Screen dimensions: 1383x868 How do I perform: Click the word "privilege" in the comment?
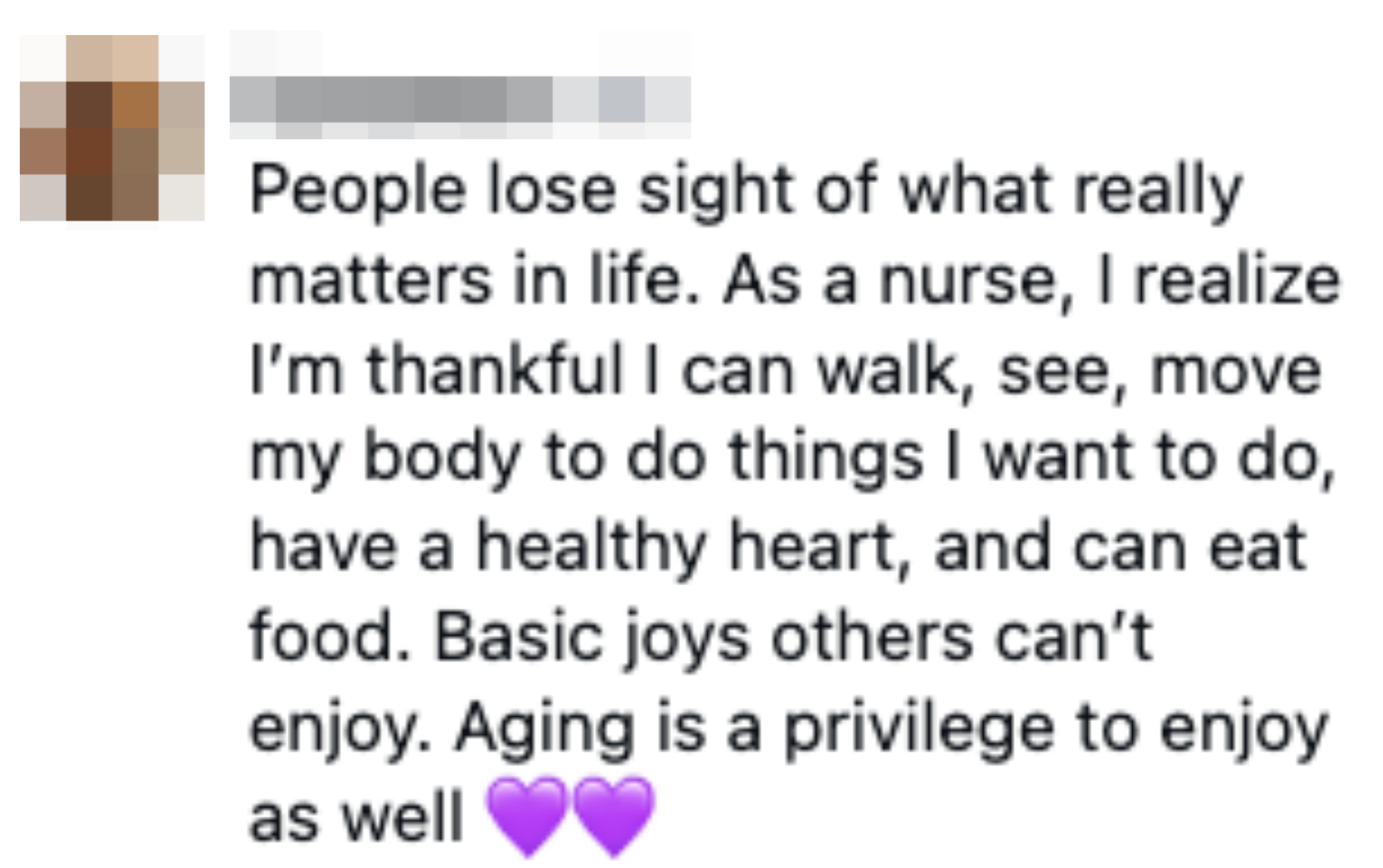[919, 730]
